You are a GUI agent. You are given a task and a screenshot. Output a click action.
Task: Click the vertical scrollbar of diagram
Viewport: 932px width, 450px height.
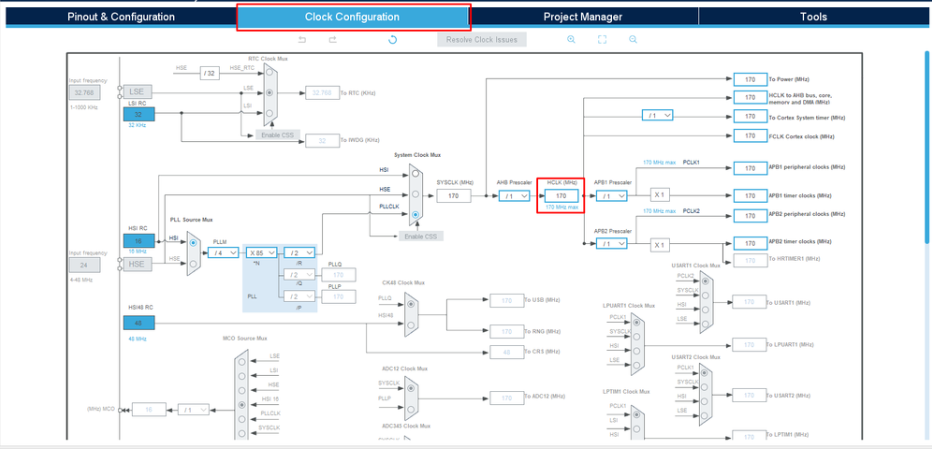tap(927, 147)
